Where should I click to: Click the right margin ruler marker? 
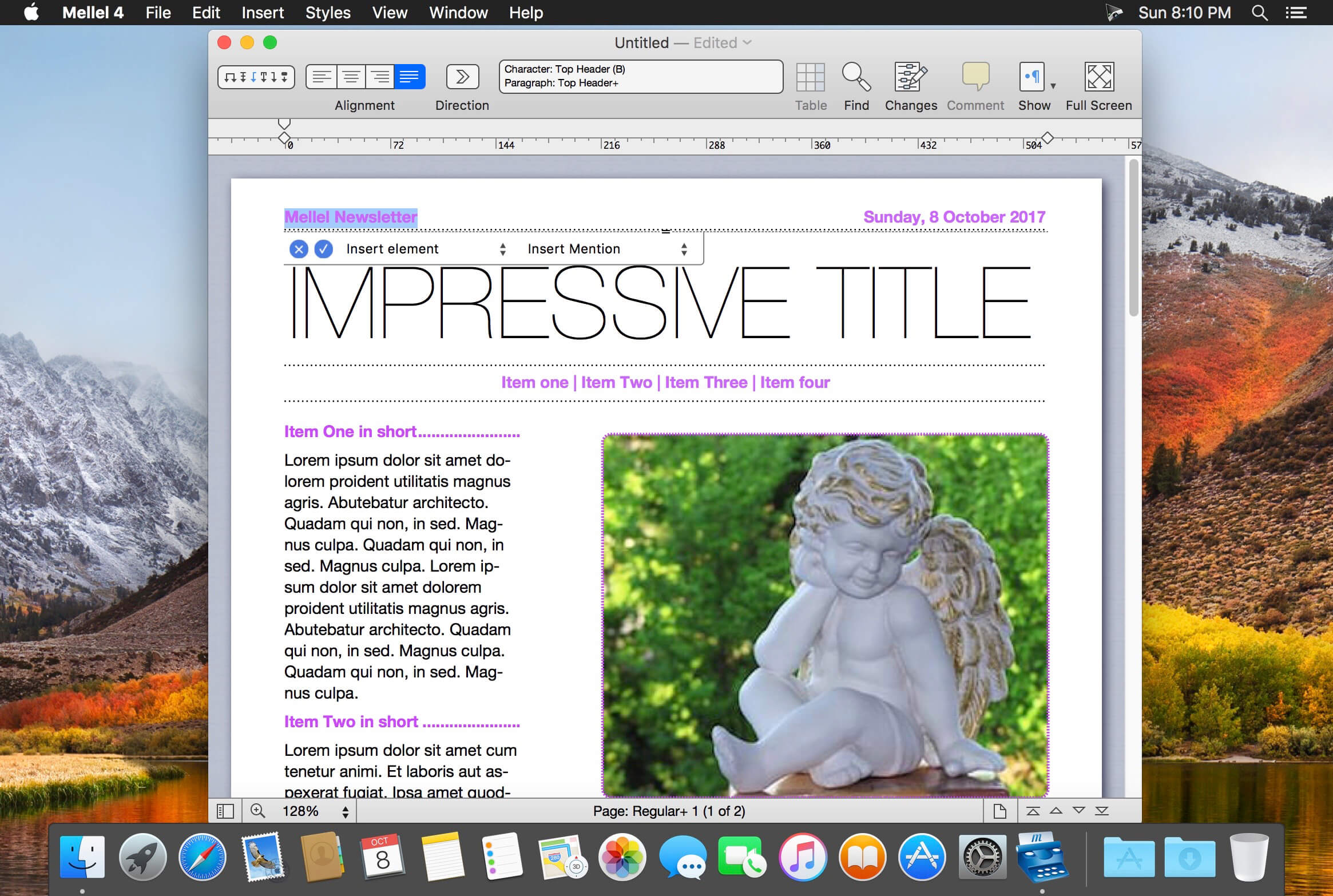(1047, 138)
